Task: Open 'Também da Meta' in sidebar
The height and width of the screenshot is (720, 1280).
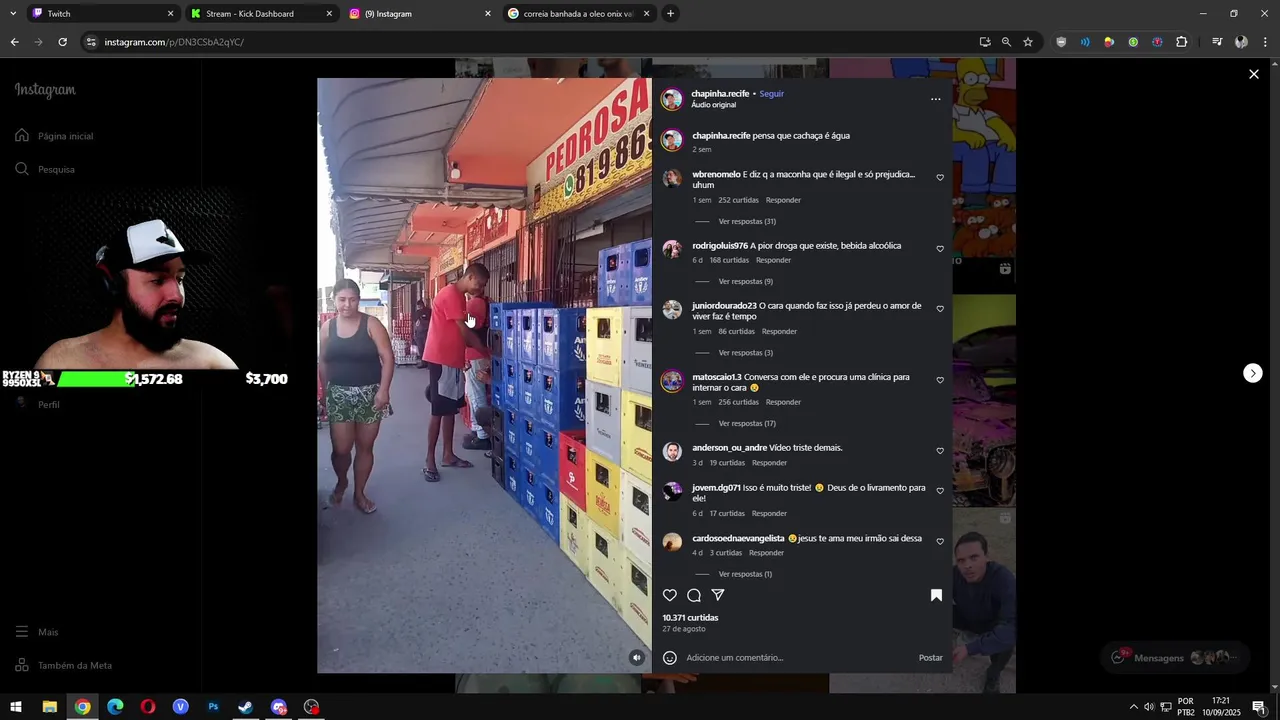Action: [x=63, y=665]
